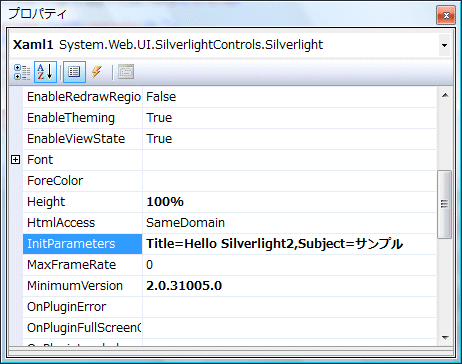The image size is (462, 364).
Task: Click the scrollbar down arrow
Action: (x=445, y=337)
